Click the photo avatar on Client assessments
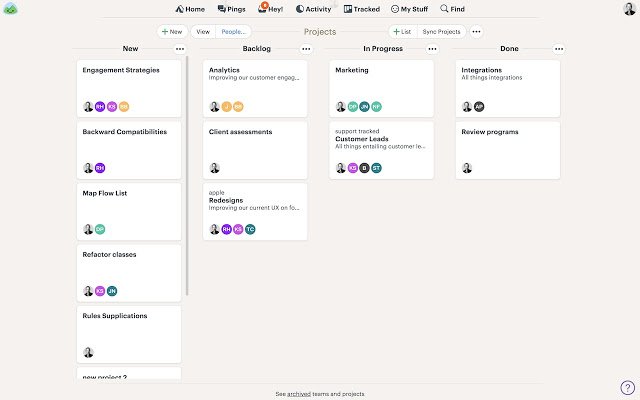640x400 pixels. pos(214,168)
